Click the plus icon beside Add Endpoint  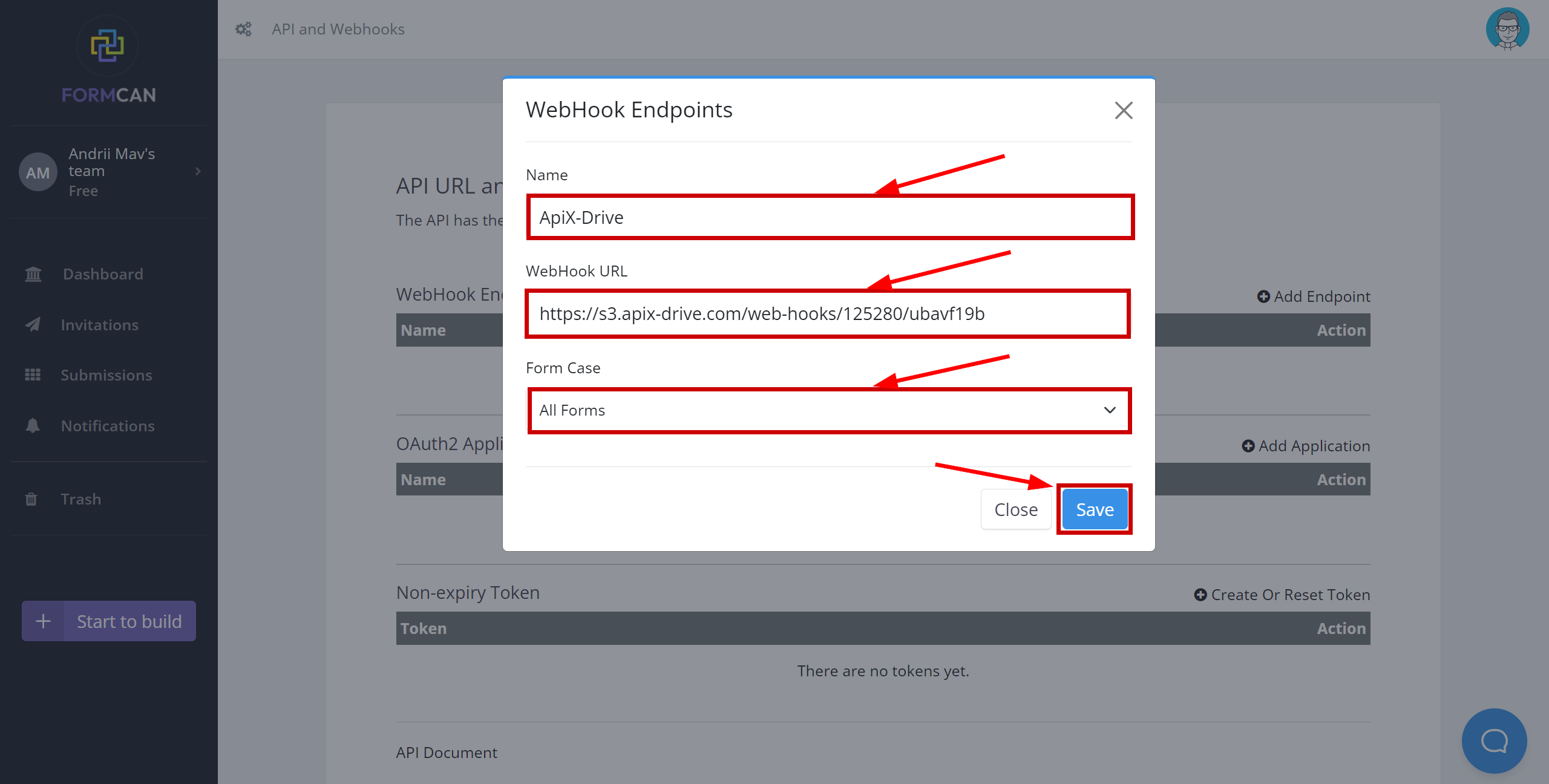[1263, 296]
